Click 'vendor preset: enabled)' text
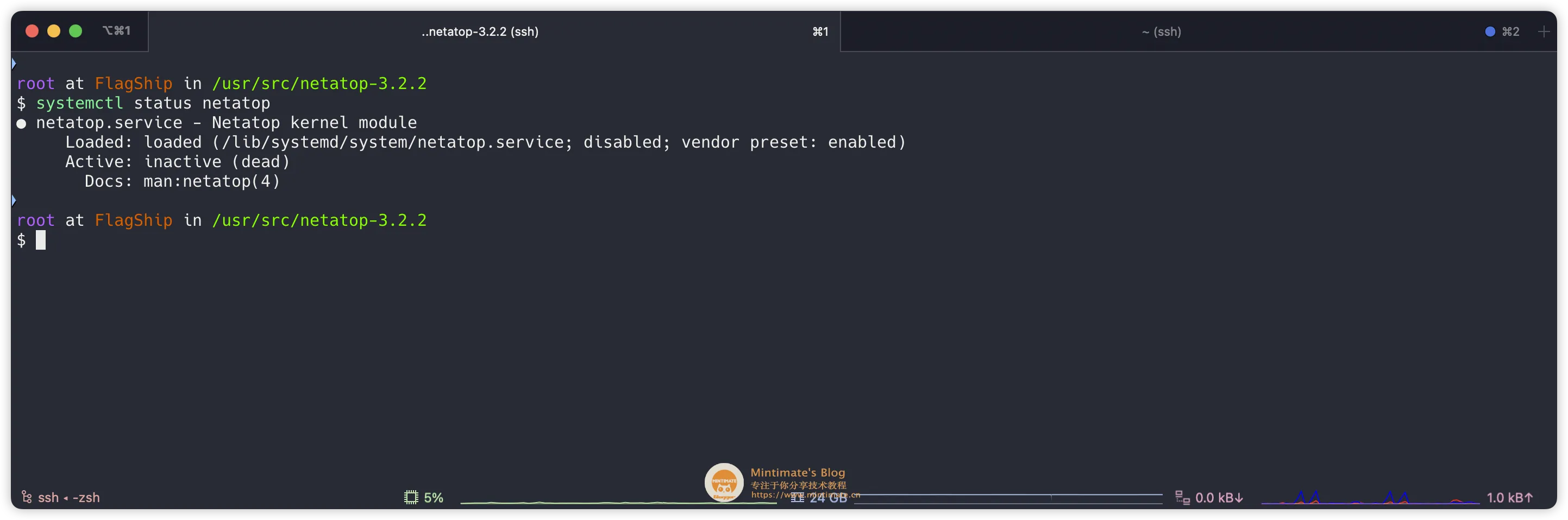Image resolution: width=1568 pixels, height=520 pixels. pos(793,142)
